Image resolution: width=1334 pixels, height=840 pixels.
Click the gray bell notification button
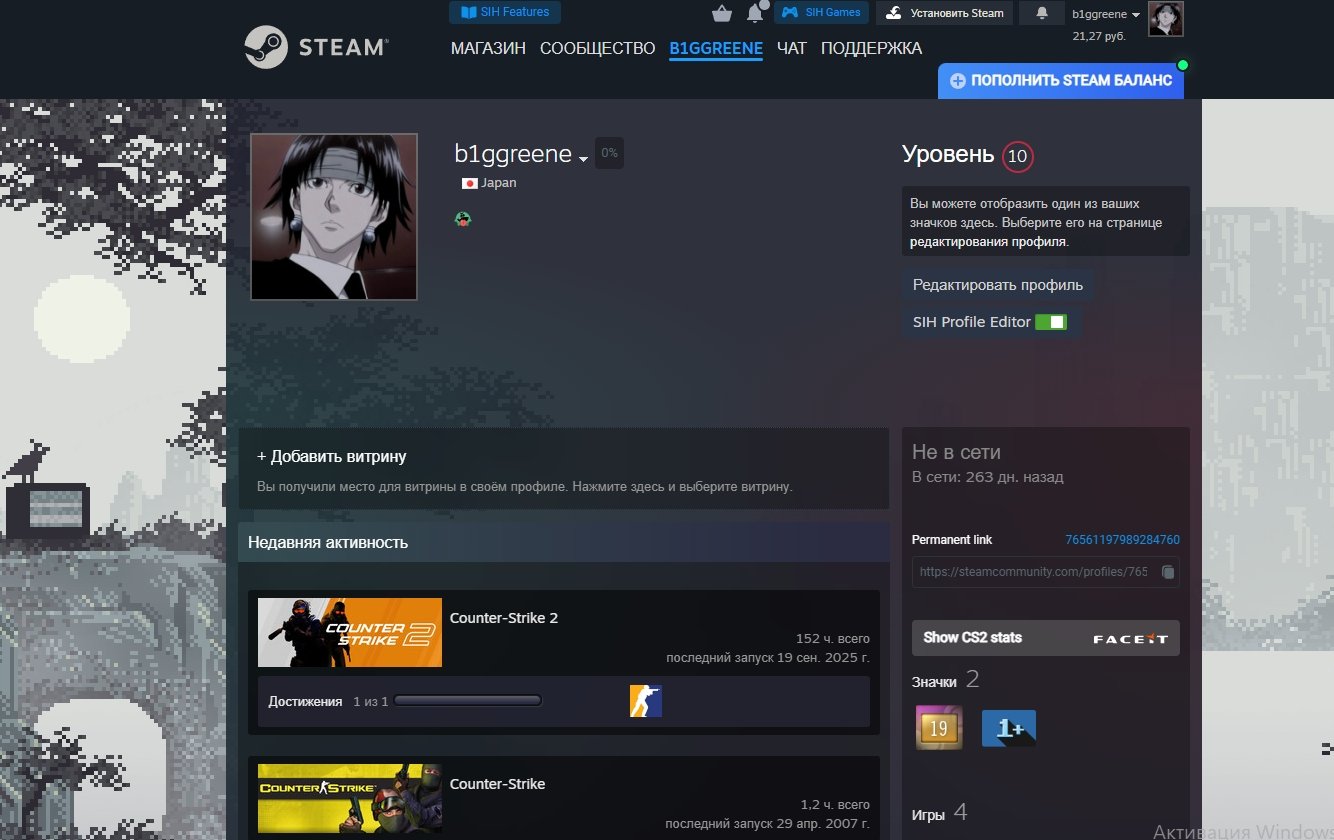click(x=1042, y=13)
